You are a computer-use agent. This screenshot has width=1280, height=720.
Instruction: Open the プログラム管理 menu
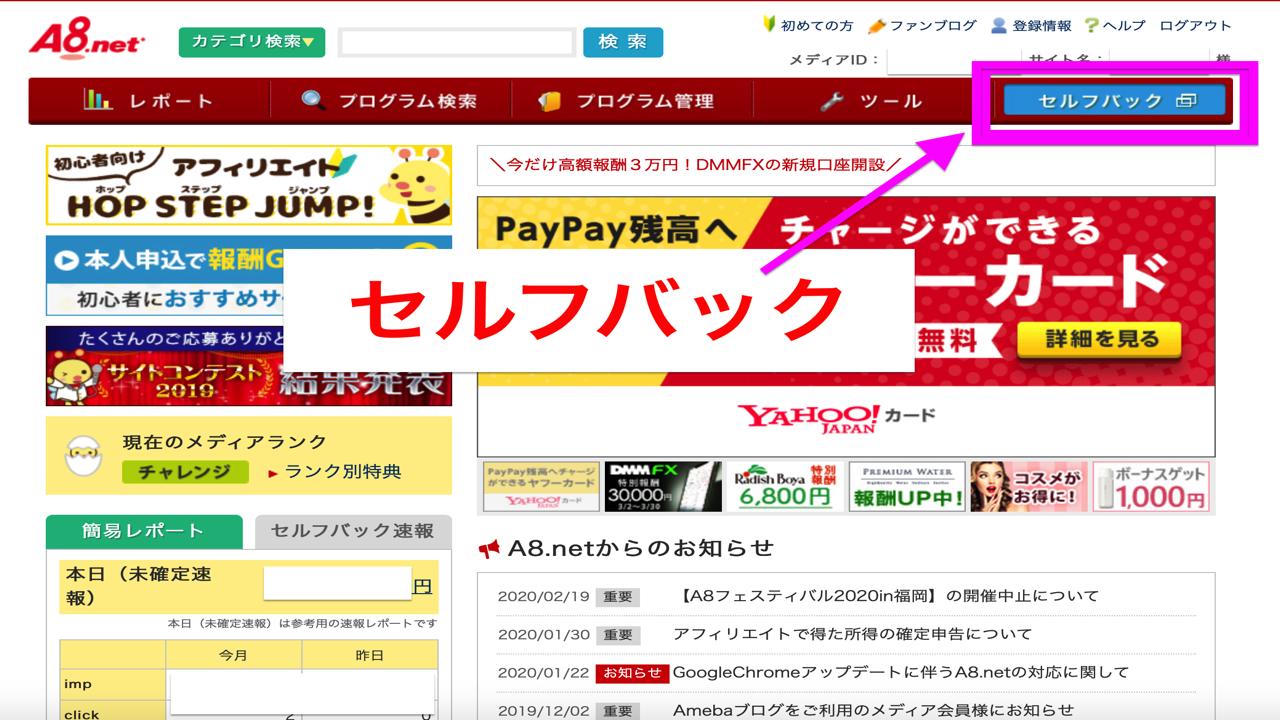[630, 101]
